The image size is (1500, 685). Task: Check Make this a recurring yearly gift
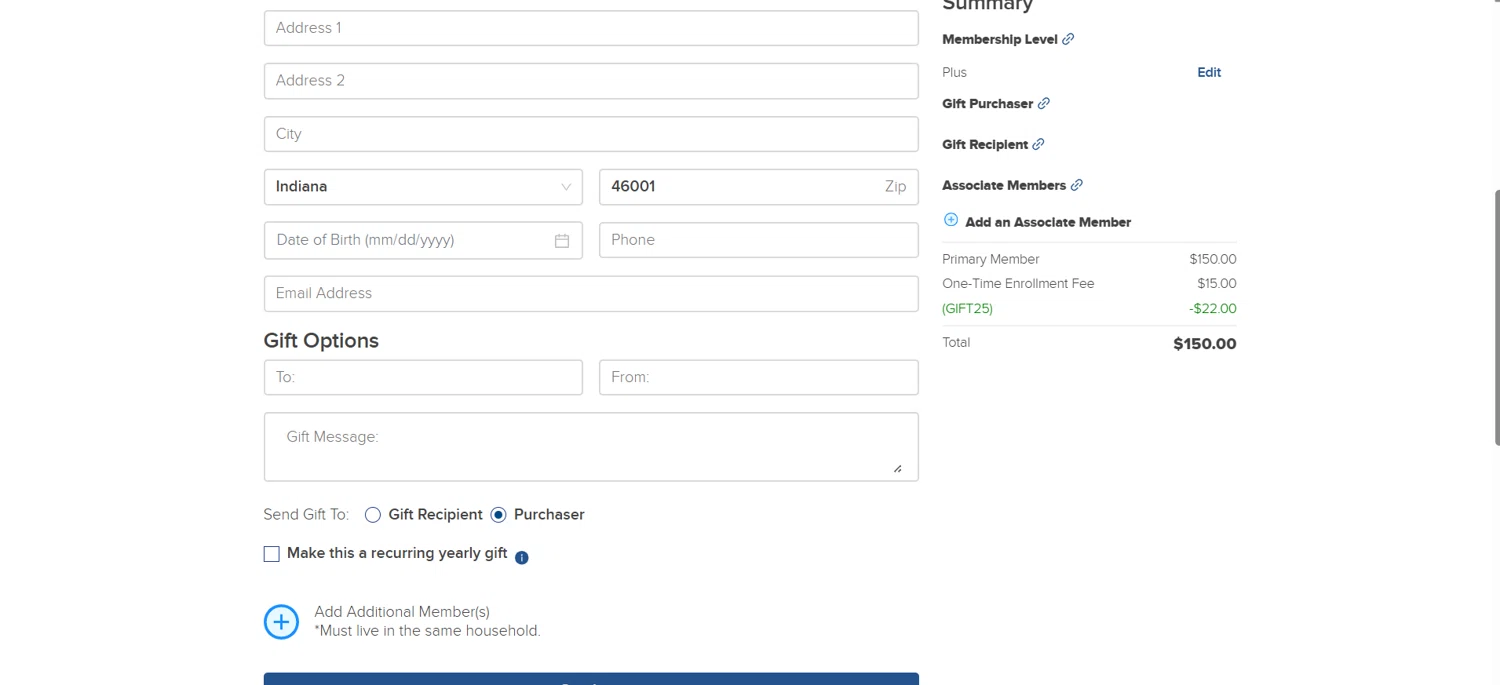point(272,554)
